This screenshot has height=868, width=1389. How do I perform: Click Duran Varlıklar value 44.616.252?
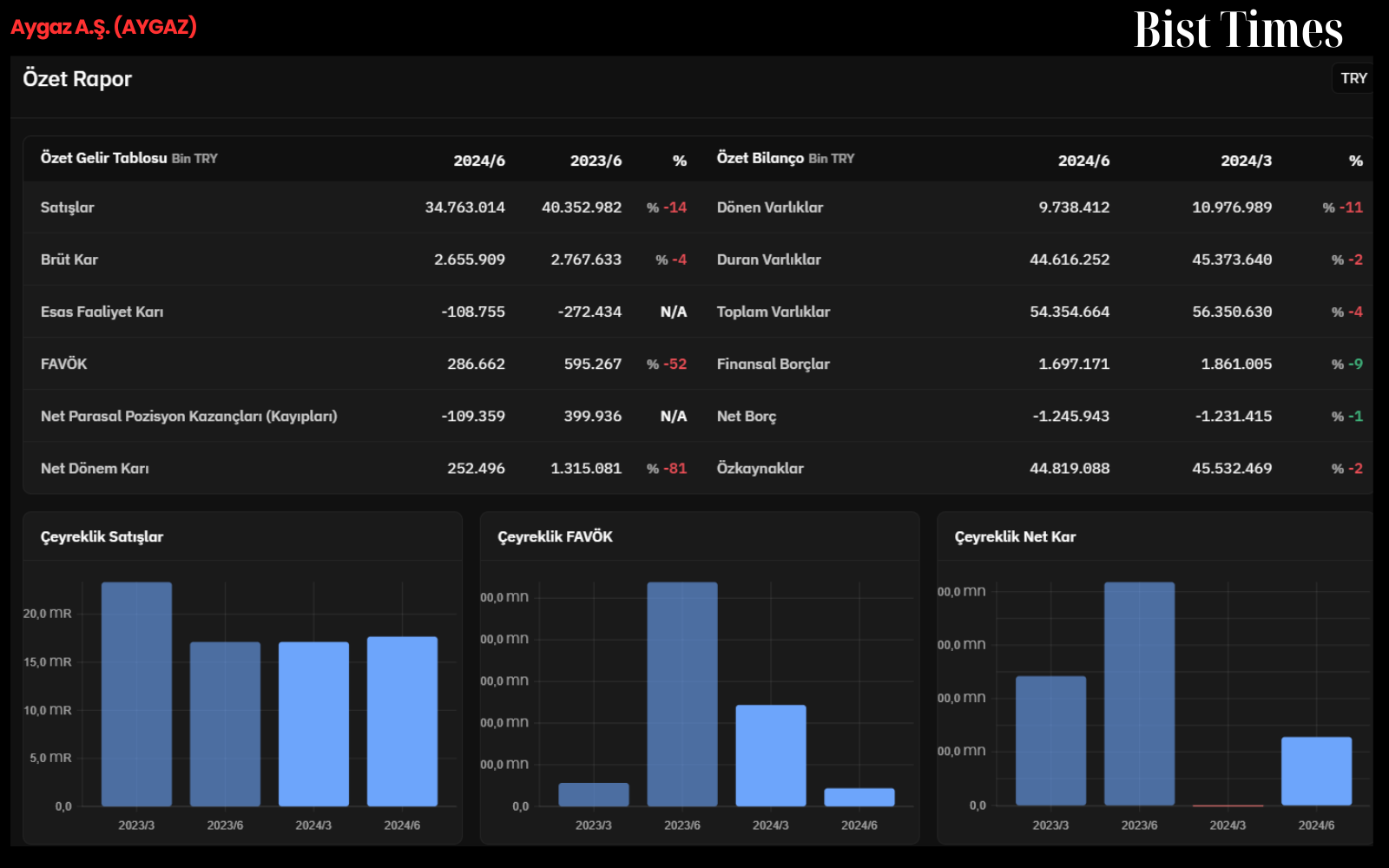pos(1070,260)
